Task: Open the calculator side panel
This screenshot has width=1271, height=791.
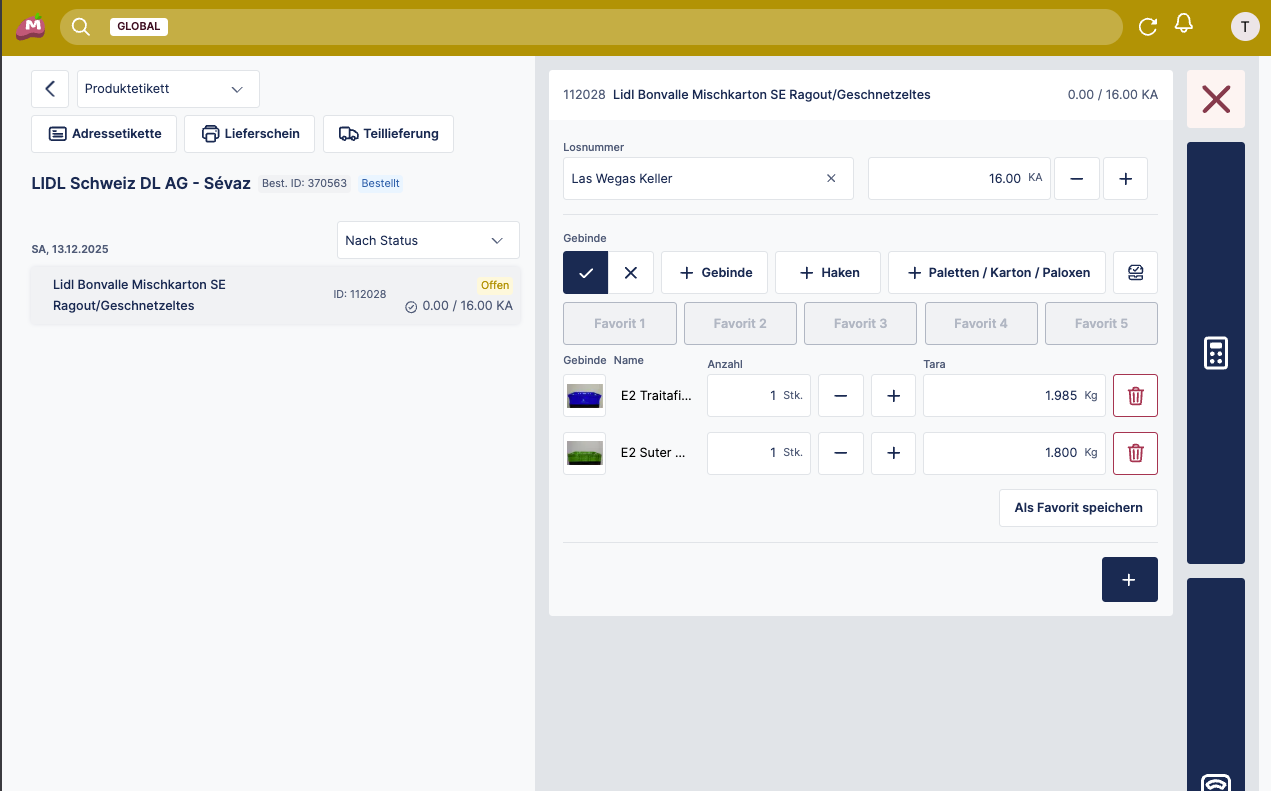Action: pos(1215,353)
